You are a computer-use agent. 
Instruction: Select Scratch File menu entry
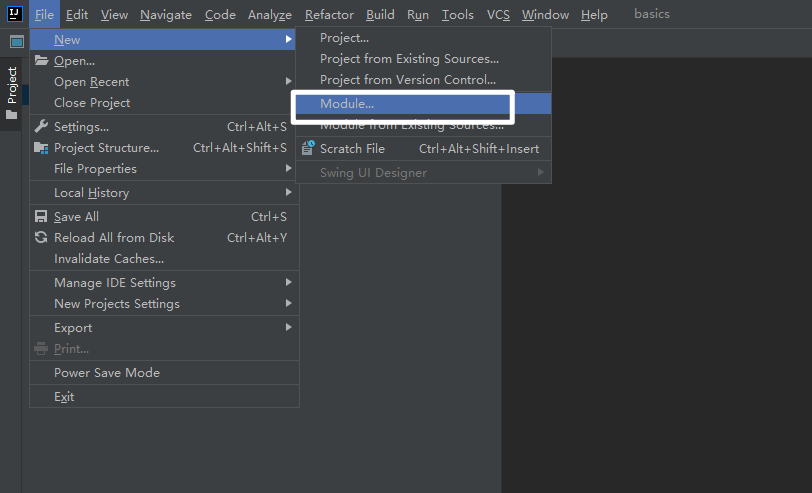click(x=423, y=149)
